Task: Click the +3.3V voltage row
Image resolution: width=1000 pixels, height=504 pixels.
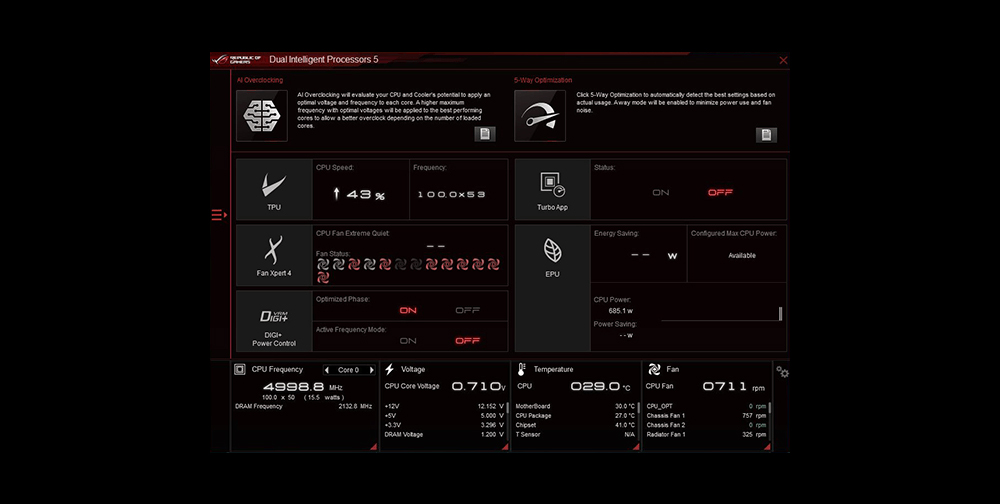Action: coord(444,425)
